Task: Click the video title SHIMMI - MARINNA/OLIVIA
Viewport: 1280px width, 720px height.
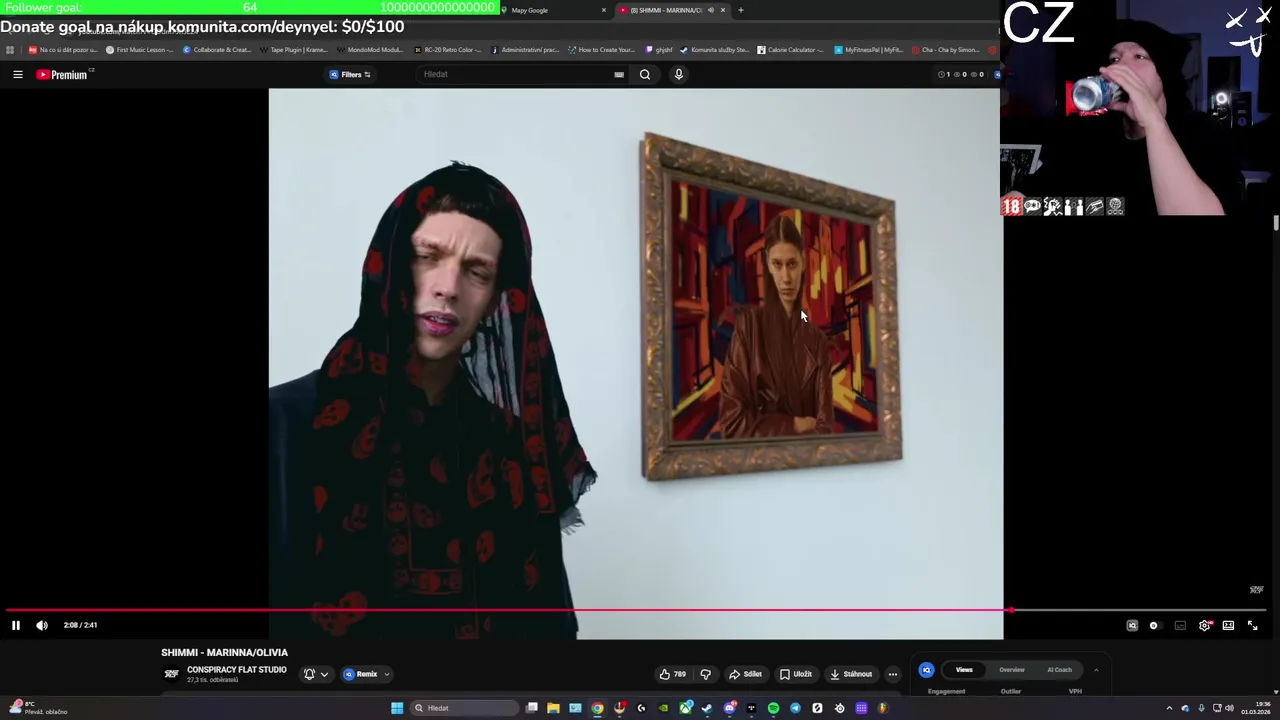Action: 224,652
